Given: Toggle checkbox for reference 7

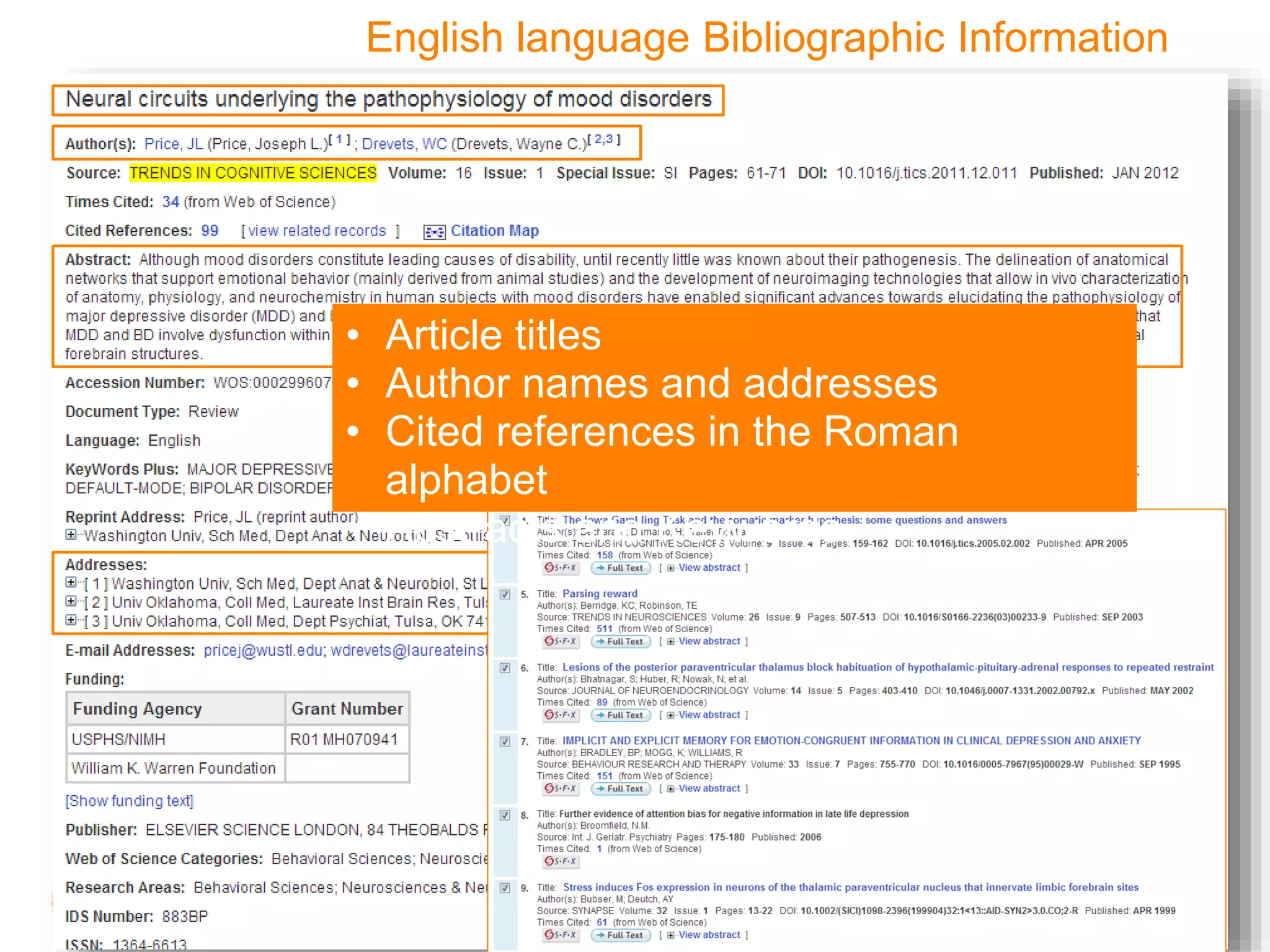Looking at the screenshot, I should click(x=505, y=741).
